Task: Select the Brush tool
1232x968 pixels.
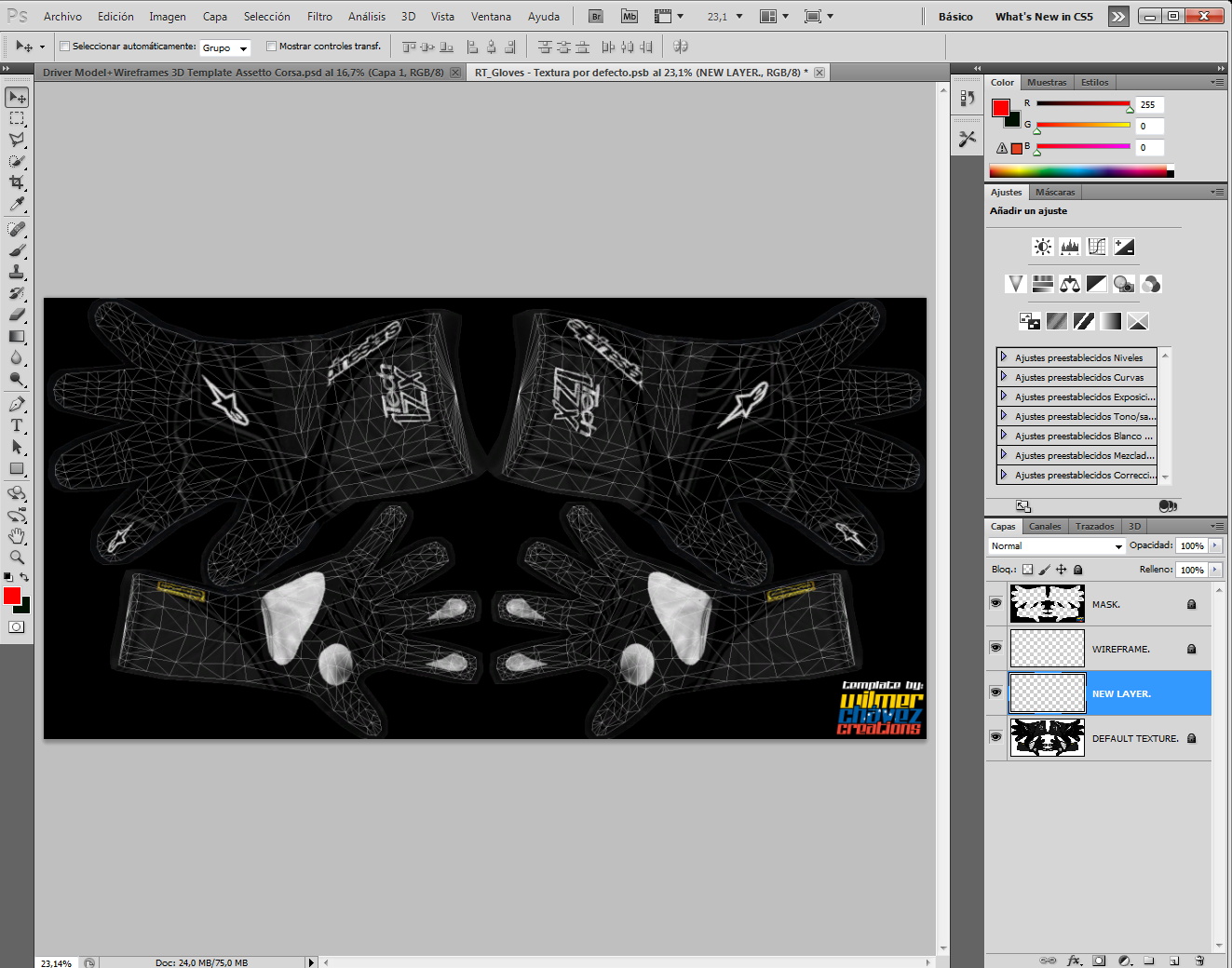Action: pyautogui.click(x=17, y=250)
